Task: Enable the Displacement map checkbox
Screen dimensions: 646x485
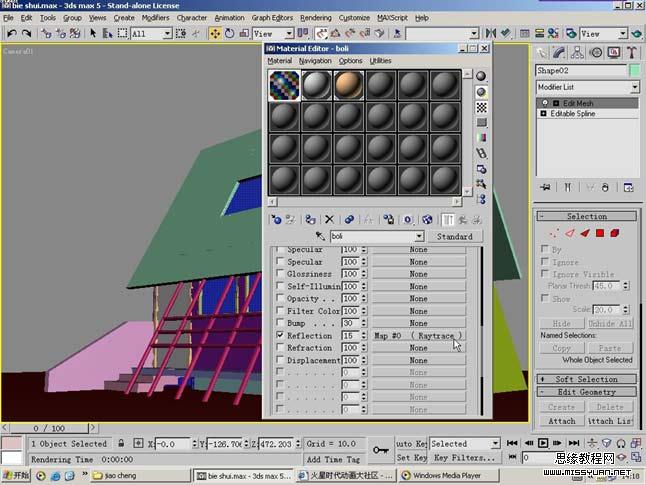Action: point(280,360)
